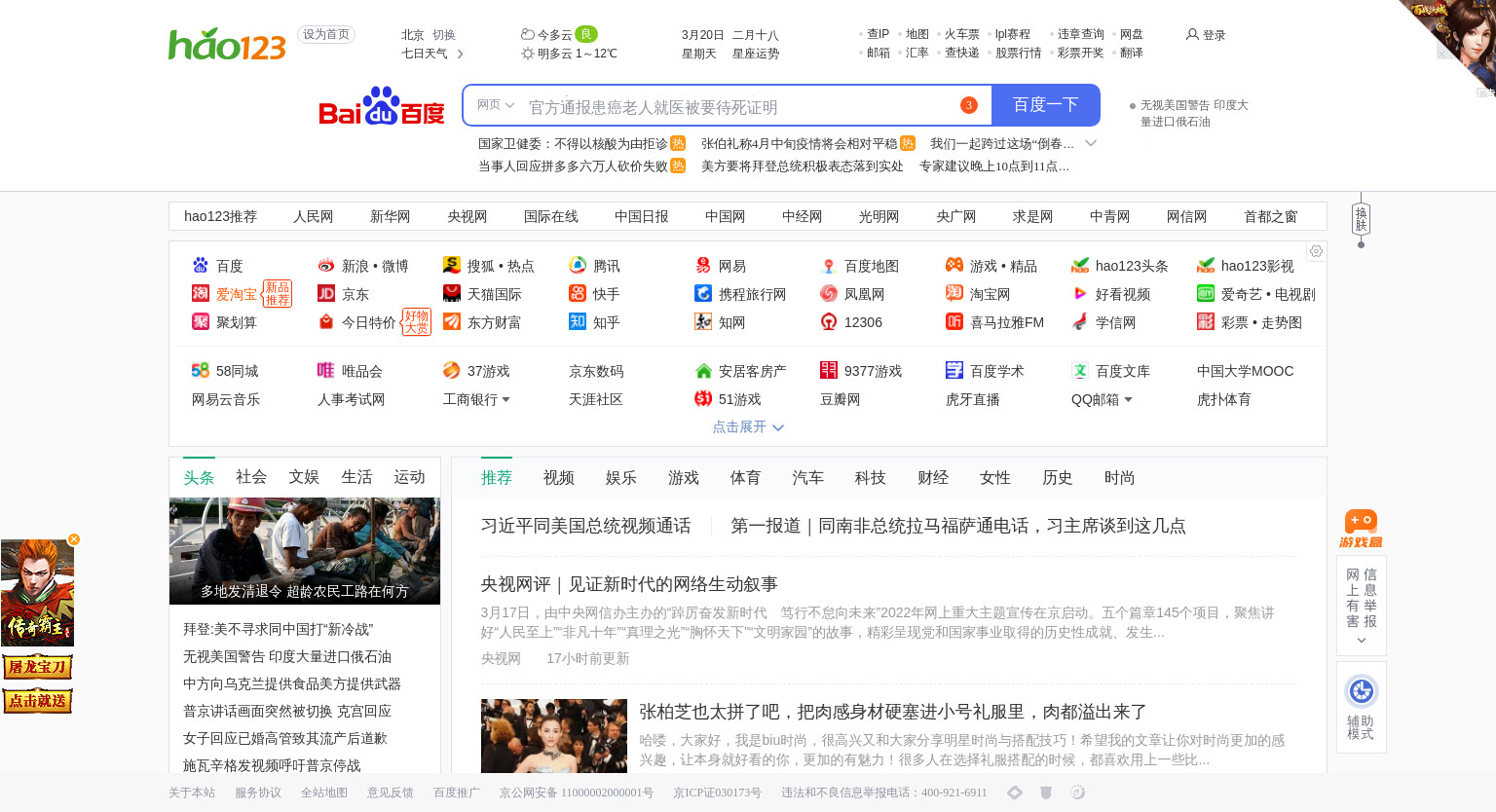
Task: Open the Anjuke real estate icon
Action: click(x=702, y=370)
